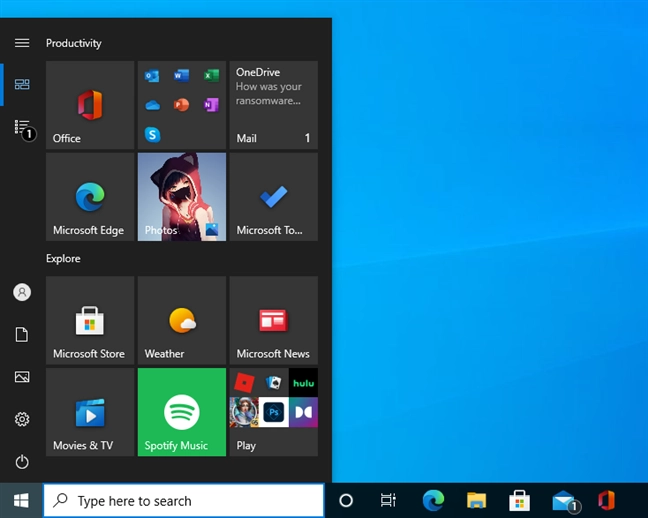Image resolution: width=648 pixels, height=518 pixels.
Task: Open the Pictures folder from Start sidebar
Action: pos(22,377)
